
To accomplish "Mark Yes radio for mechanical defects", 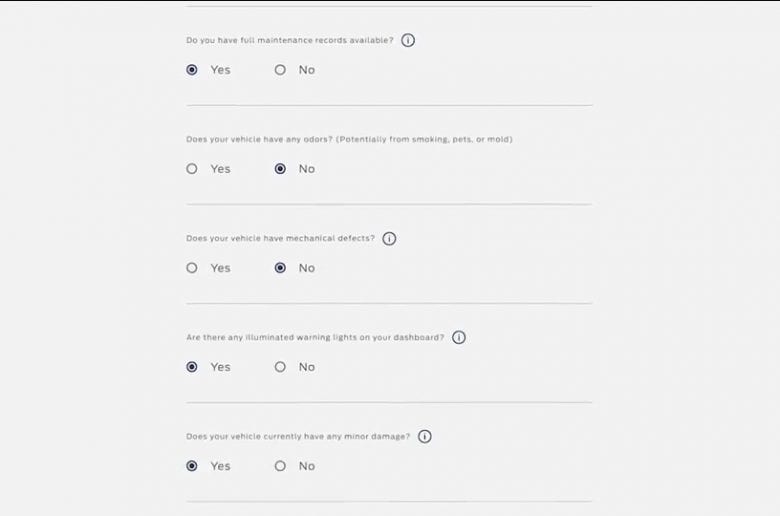I will pos(192,268).
